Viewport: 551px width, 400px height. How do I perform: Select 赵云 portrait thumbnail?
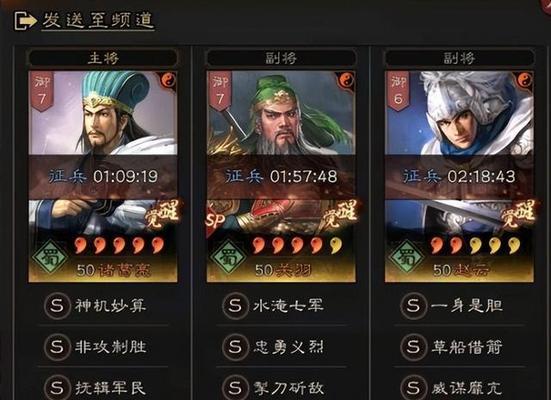point(459,113)
